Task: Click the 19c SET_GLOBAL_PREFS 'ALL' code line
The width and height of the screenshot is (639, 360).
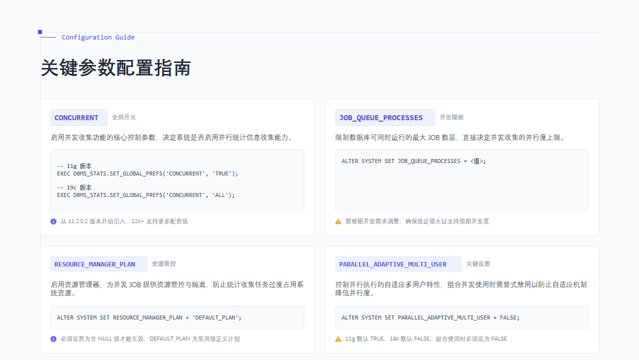Action: pos(146,195)
